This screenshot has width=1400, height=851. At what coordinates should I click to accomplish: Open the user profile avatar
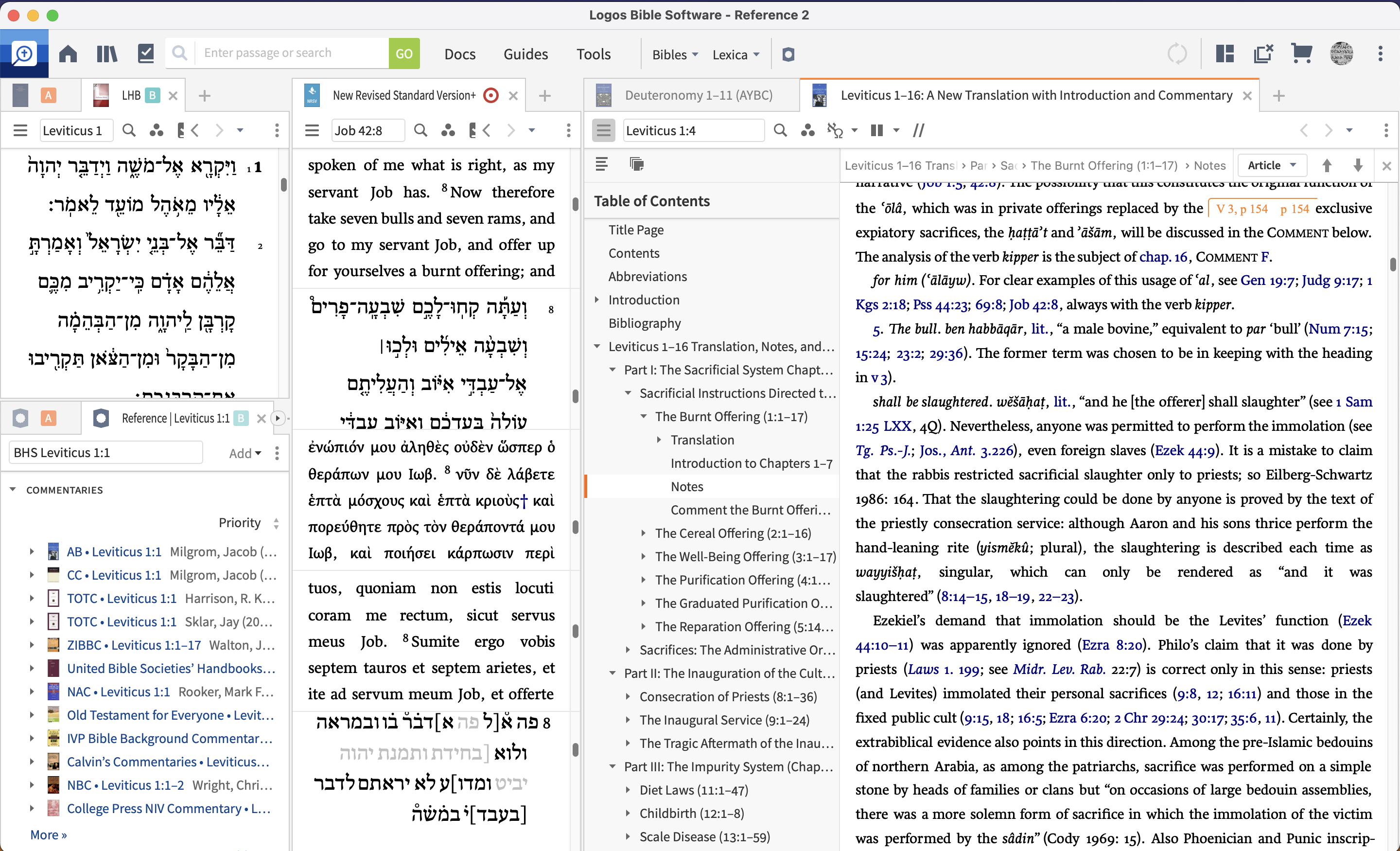(1342, 54)
